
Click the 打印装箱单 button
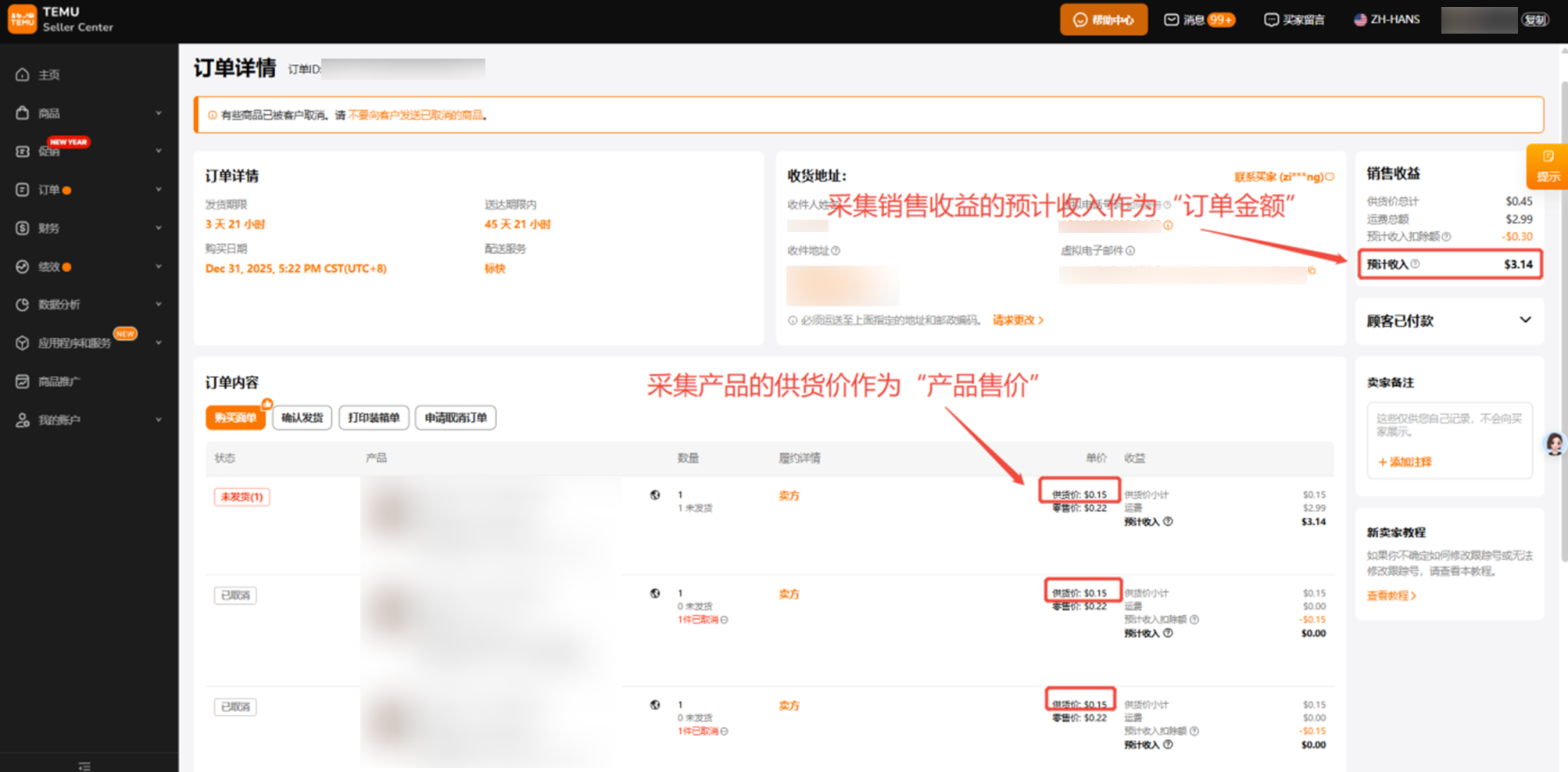tap(374, 418)
